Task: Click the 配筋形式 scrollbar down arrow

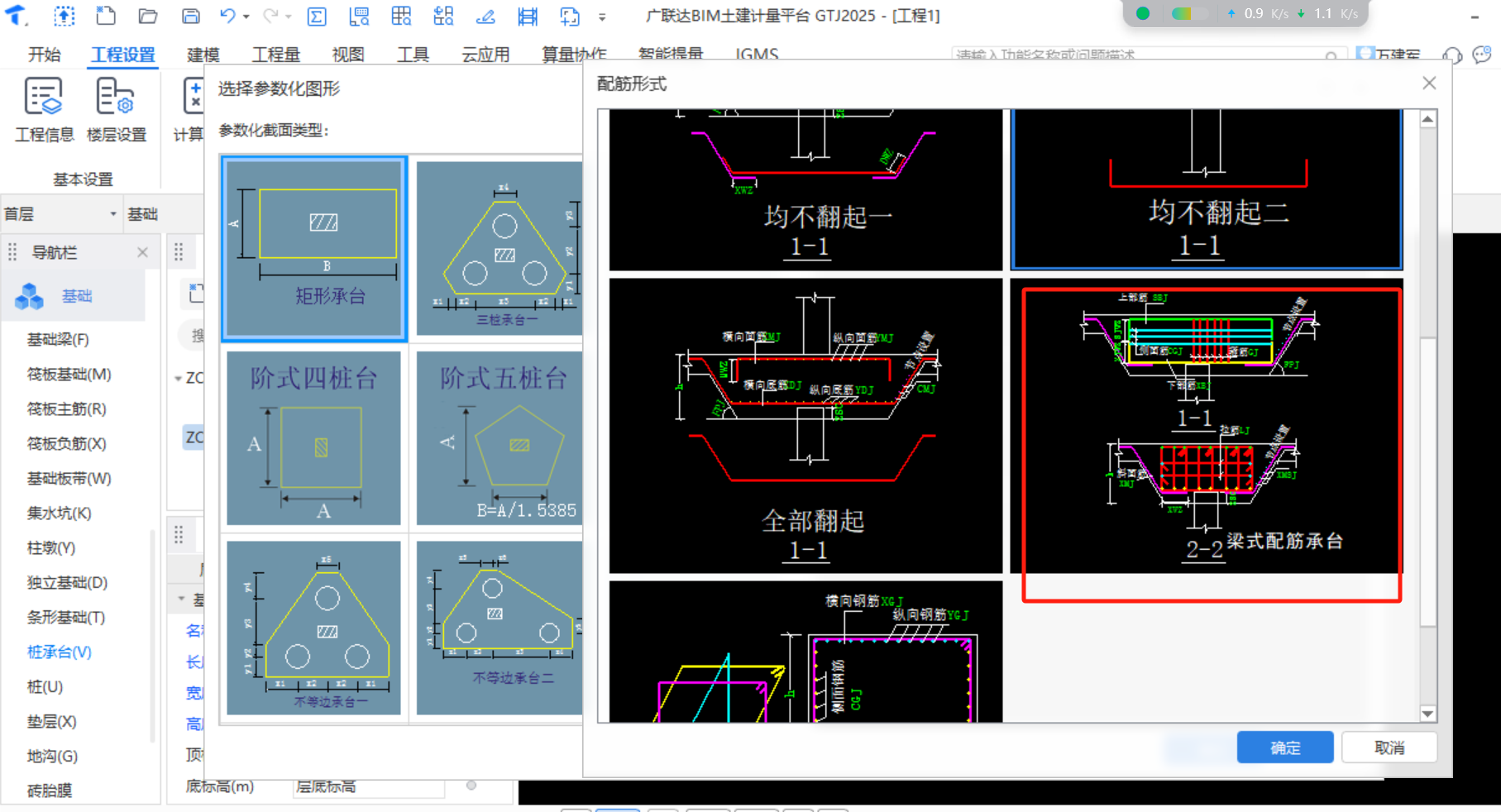Action: (1428, 714)
